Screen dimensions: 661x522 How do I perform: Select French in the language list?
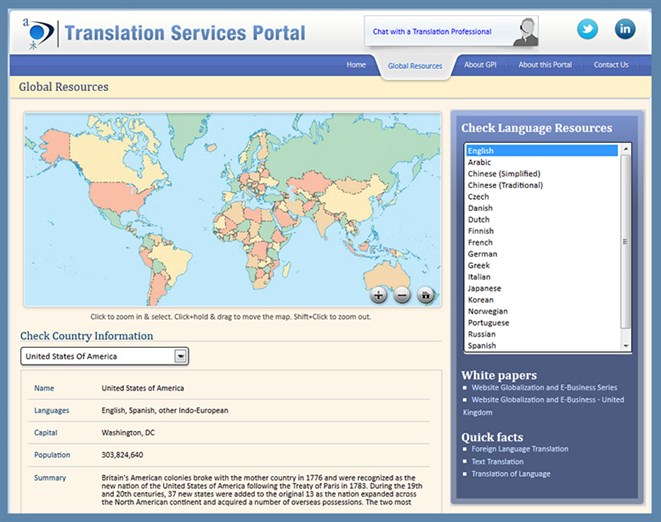click(x=542, y=242)
